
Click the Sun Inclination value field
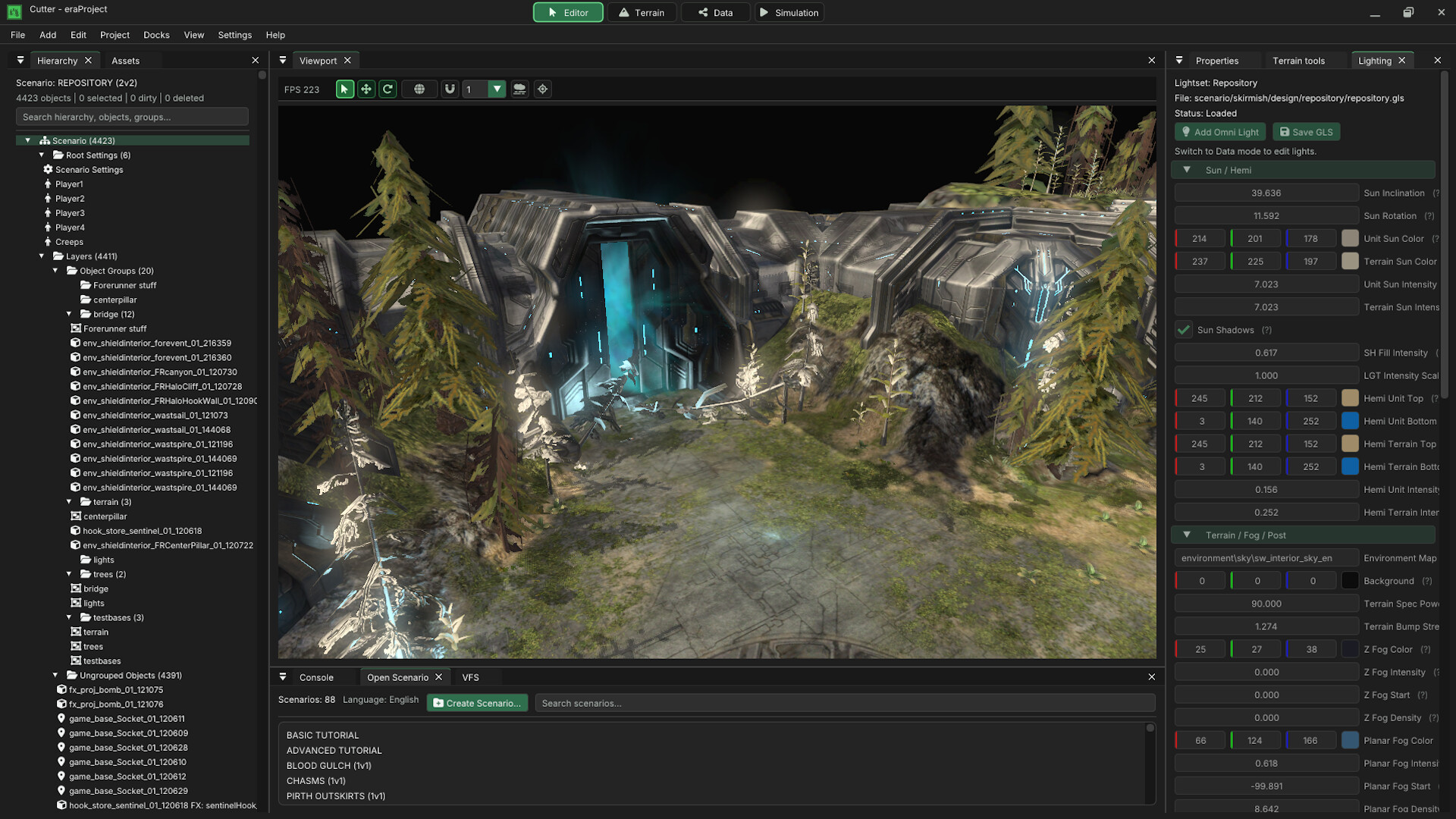point(1266,193)
